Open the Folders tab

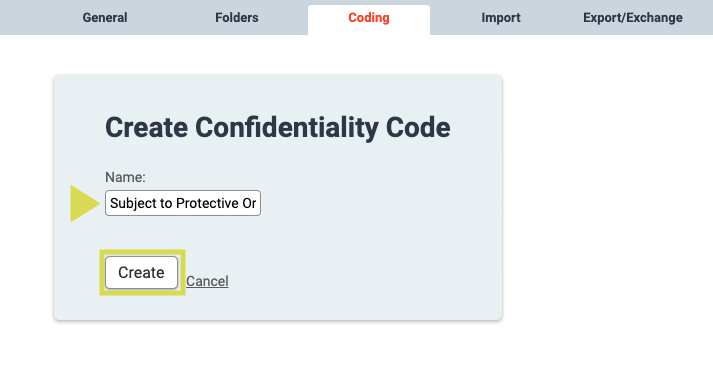click(236, 18)
